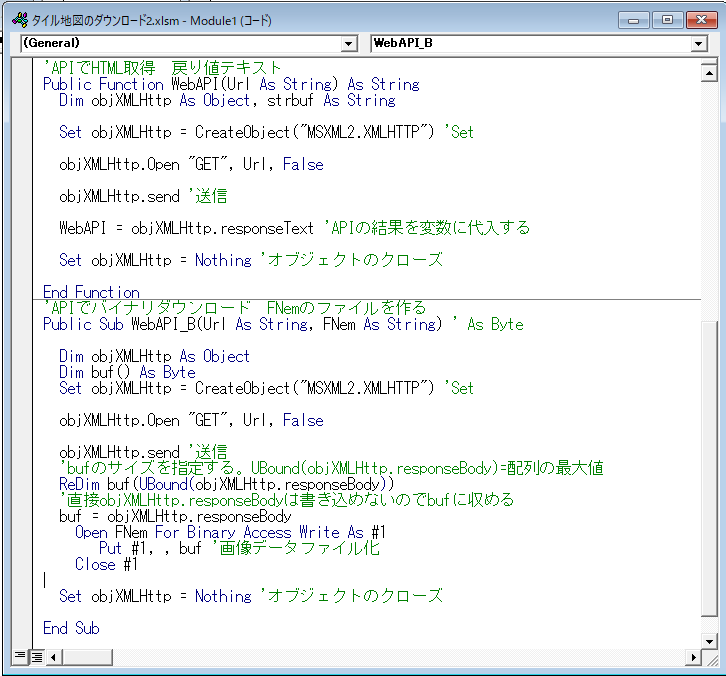Viewport: 726px width, 676px height.
Task: Minimize the Module1 code window
Action: pos(633,20)
